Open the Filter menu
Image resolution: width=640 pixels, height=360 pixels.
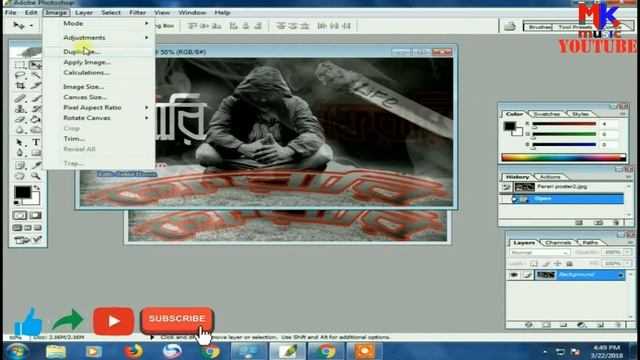138,13
